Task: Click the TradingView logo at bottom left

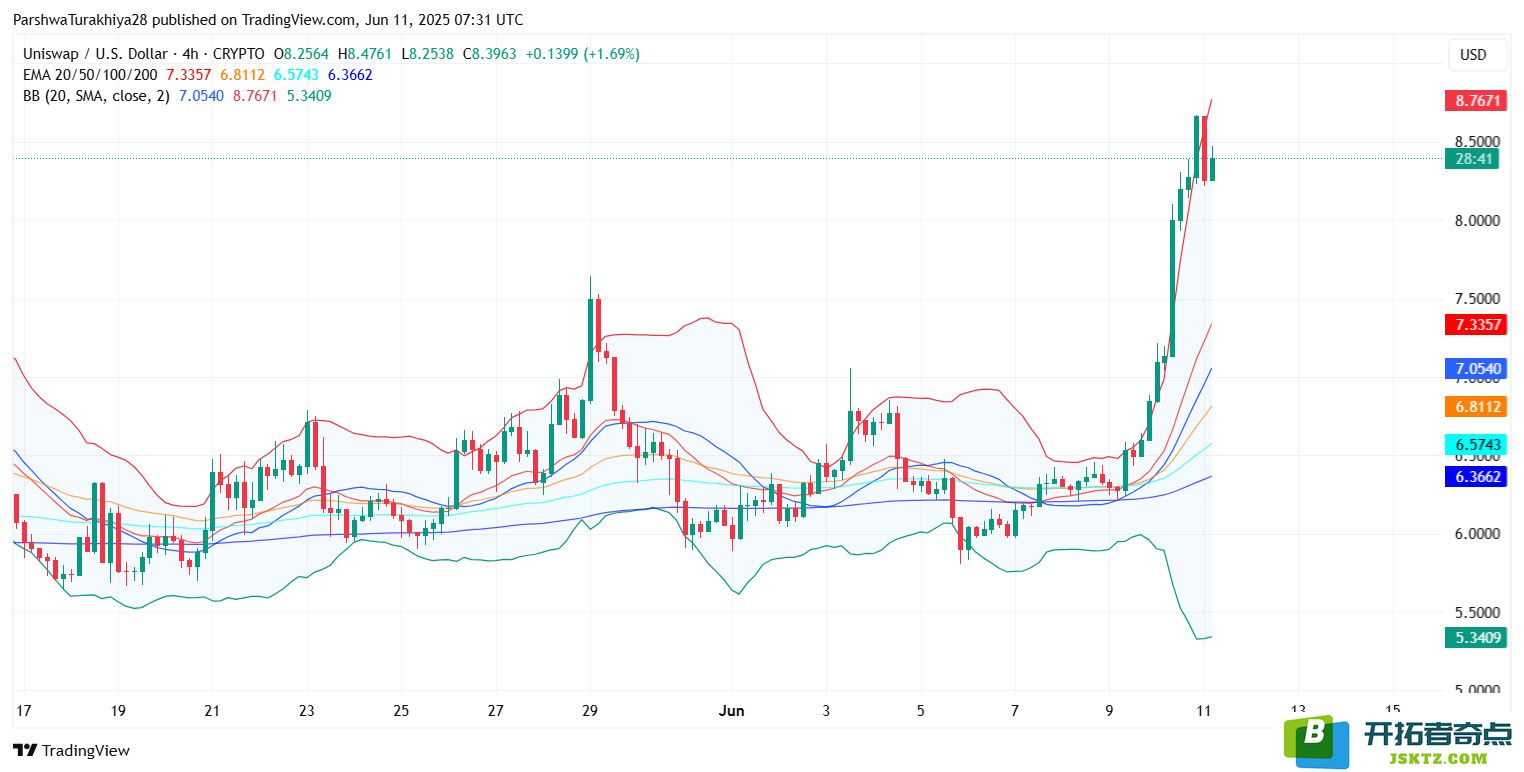Action: (x=72, y=750)
